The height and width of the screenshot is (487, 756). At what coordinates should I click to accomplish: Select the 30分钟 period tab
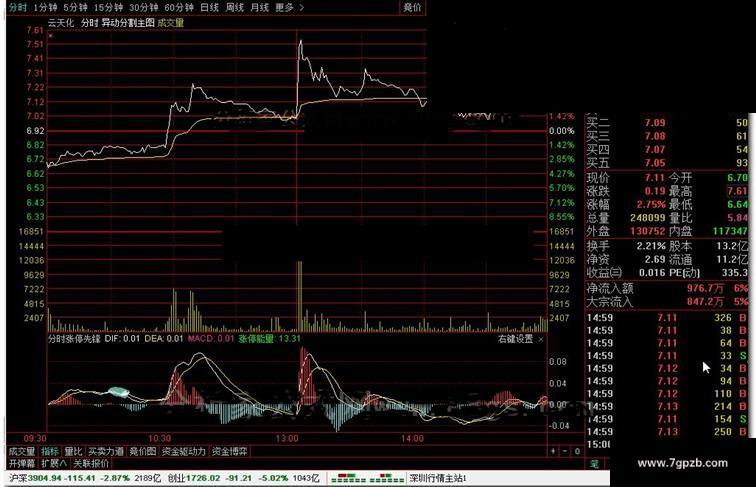(x=144, y=7)
